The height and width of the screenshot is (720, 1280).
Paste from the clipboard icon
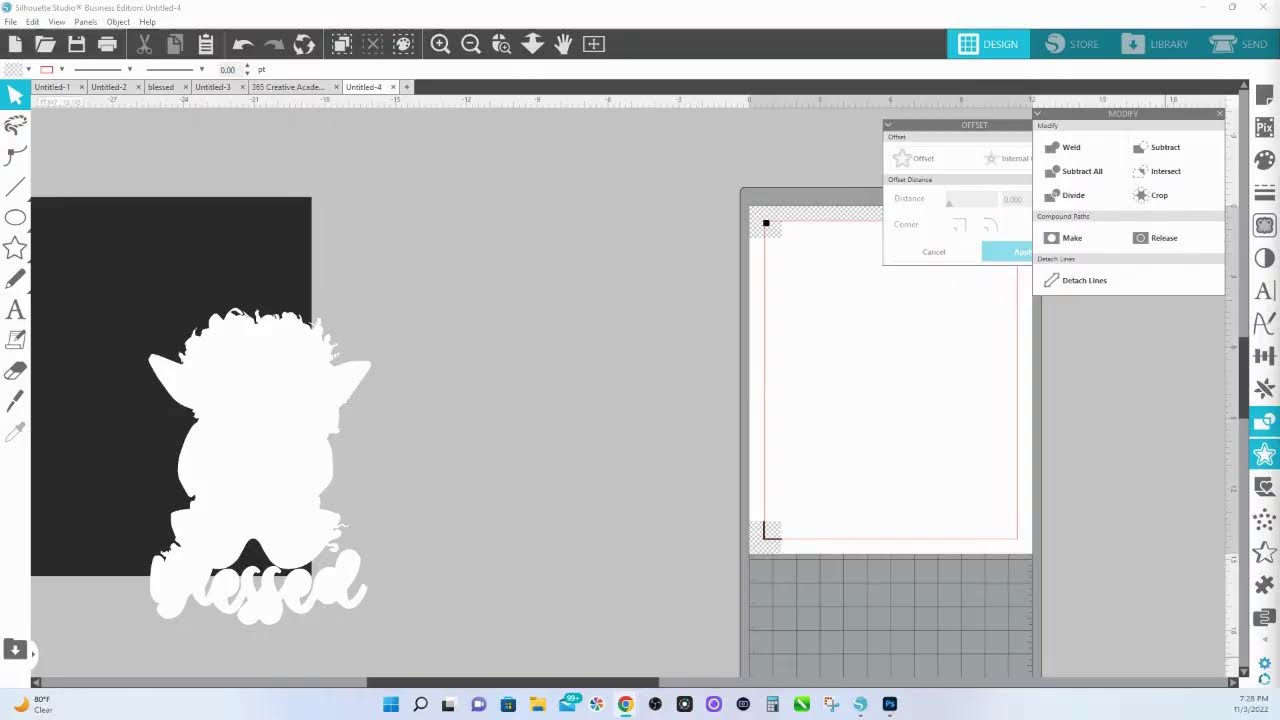click(205, 44)
